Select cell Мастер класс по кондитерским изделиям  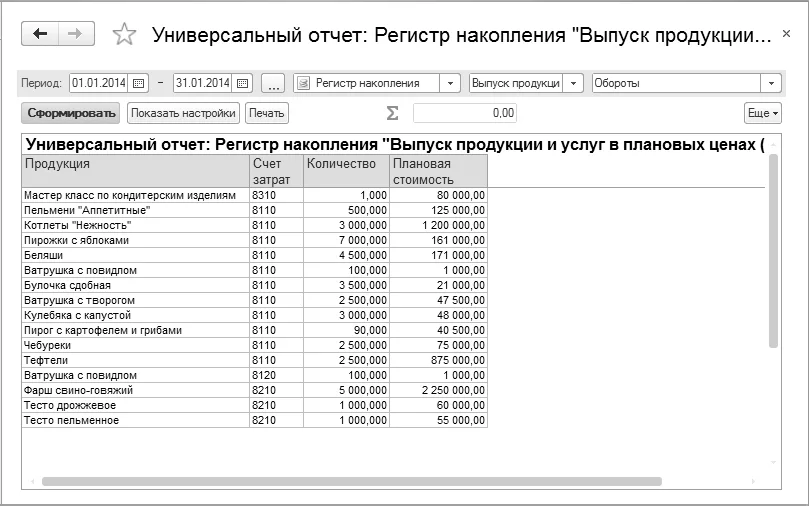pyautogui.click(x=136, y=195)
